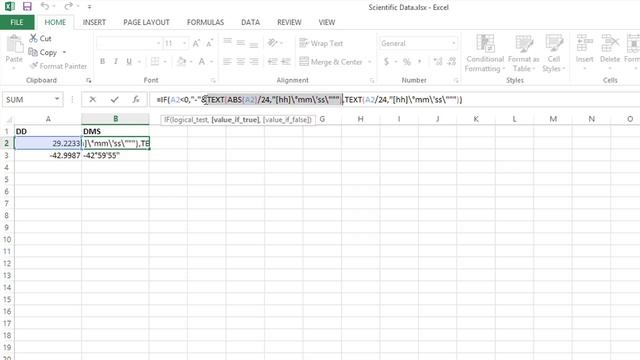The image size is (640, 360).
Task: Select column A header
Action: point(48,119)
